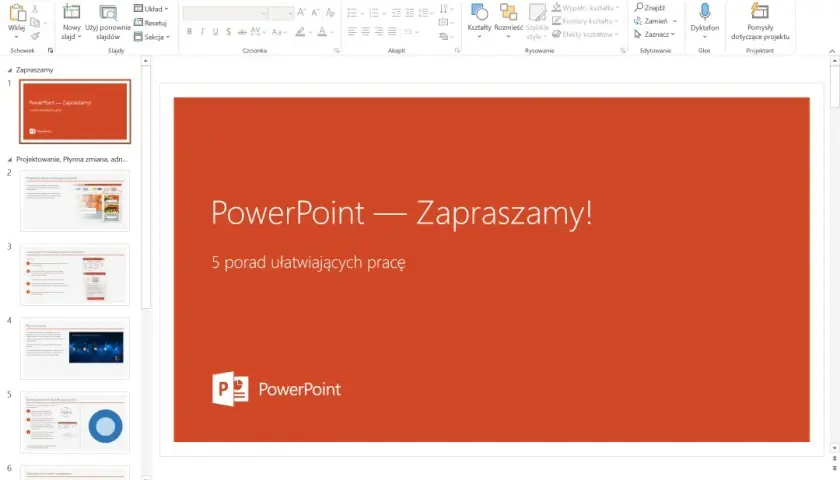Click the columns icon in Akapit group
Screen dimensions: 840x480
[410, 32]
